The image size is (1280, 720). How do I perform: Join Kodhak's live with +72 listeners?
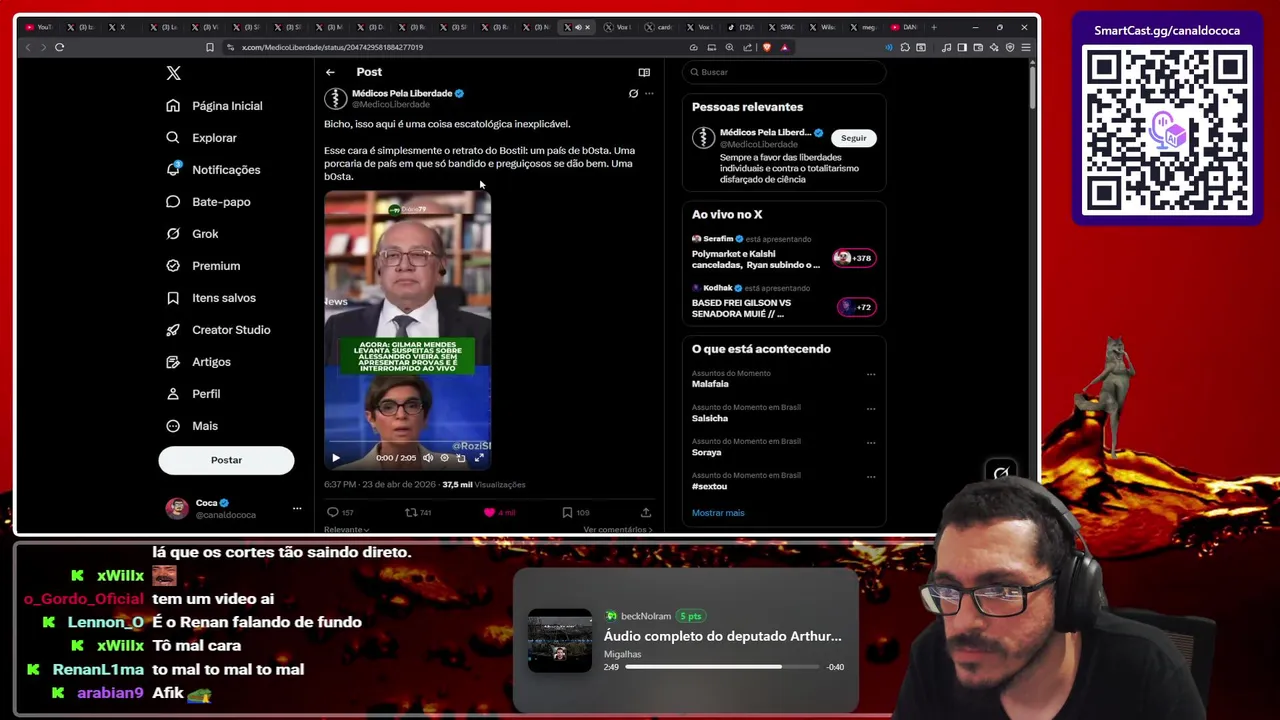(x=856, y=307)
